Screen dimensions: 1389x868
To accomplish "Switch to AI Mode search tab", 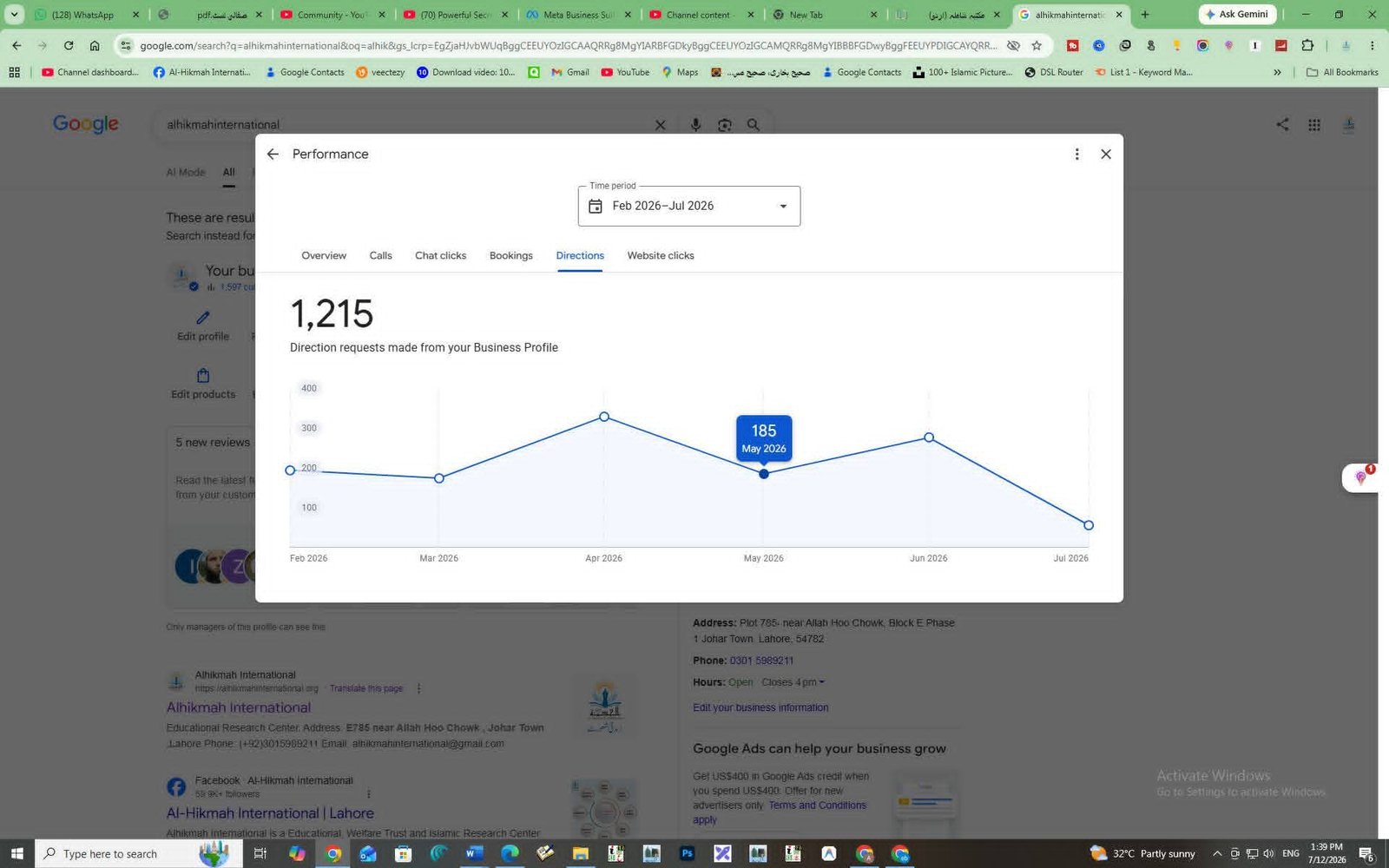I will [x=186, y=172].
